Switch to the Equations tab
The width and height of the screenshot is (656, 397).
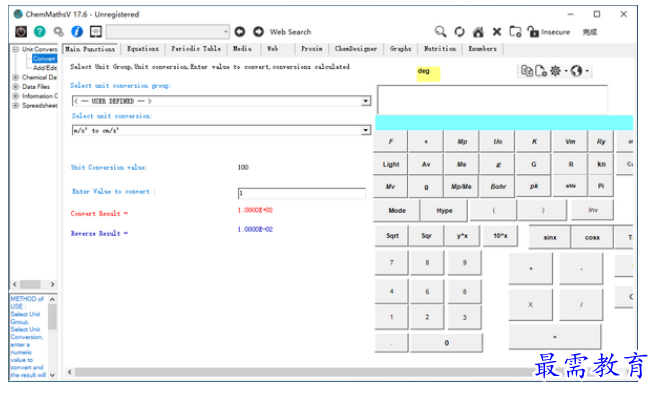click(143, 49)
